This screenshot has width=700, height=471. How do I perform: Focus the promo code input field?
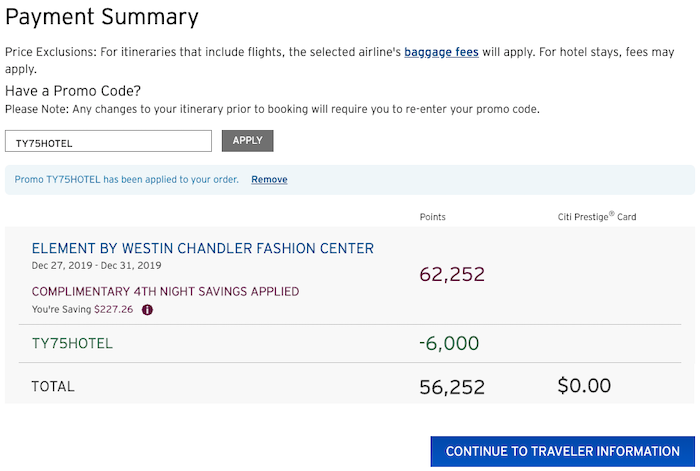(108, 141)
